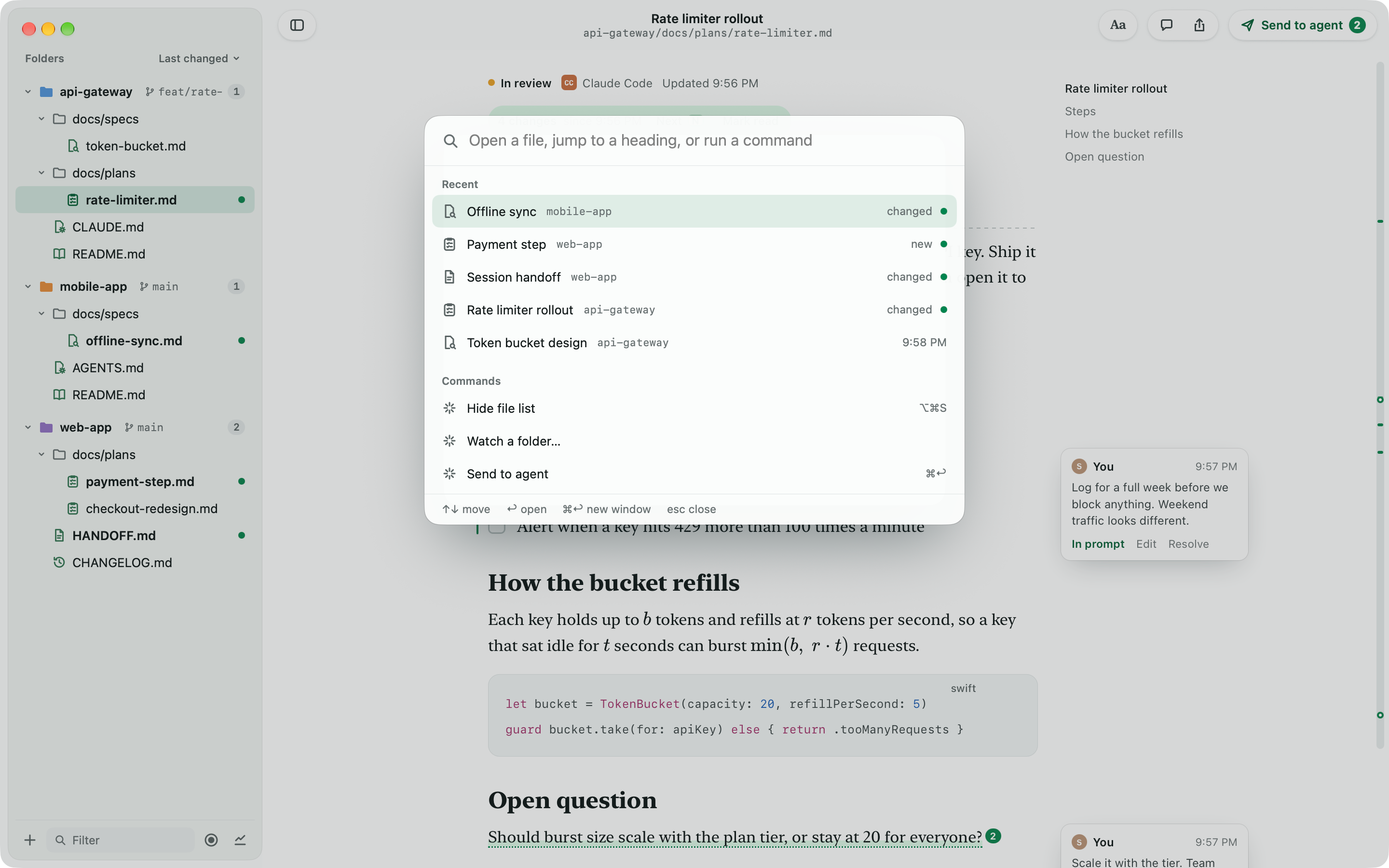Click the Filter field in sidebar
The height and width of the screenshot is (868, 1389).
(x=121, y=840)
